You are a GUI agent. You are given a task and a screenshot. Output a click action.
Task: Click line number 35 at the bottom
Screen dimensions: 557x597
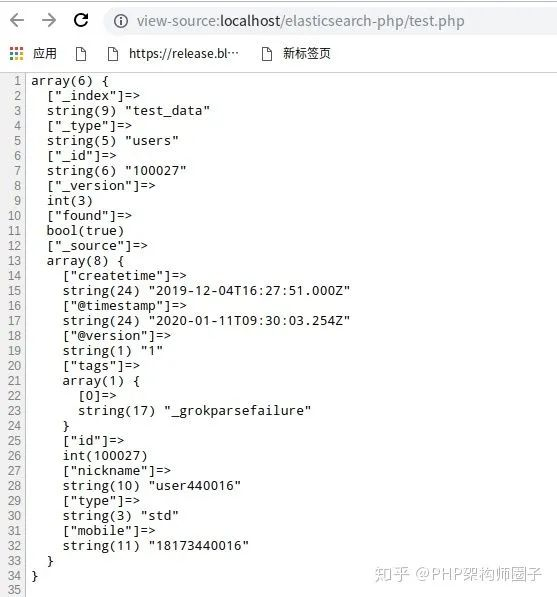14,591
